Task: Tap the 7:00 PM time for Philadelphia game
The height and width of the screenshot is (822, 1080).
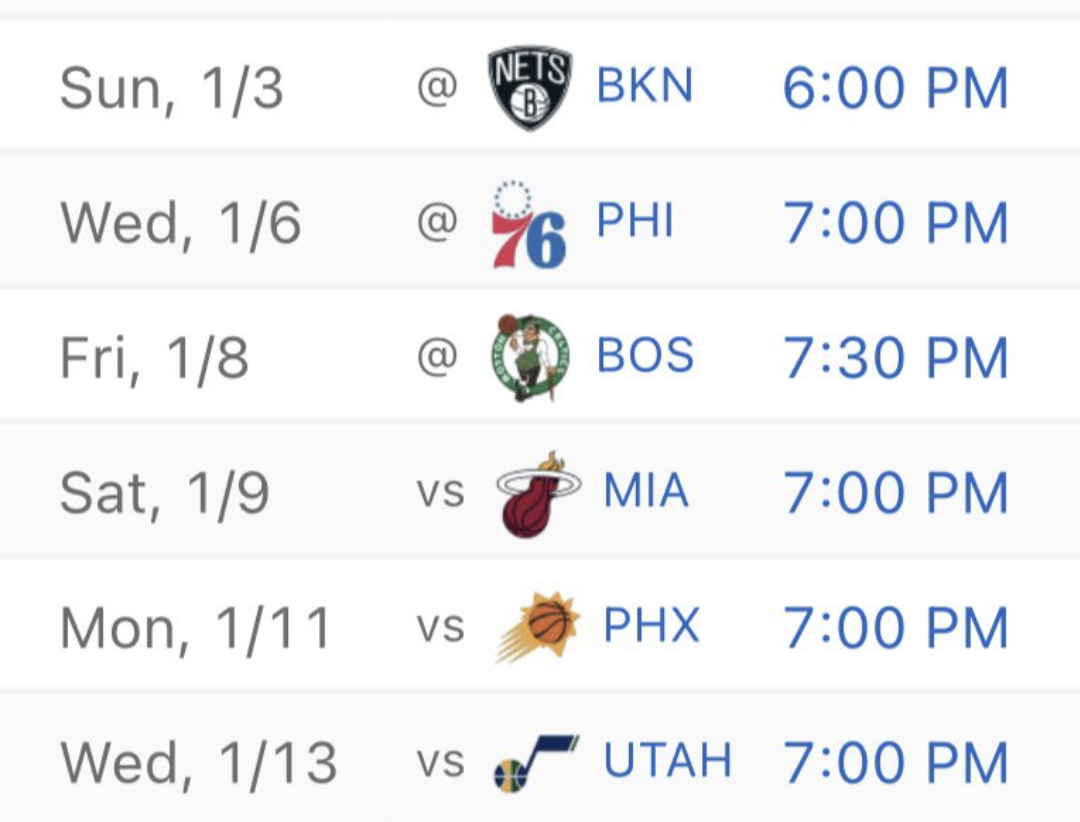Action: 895,224
